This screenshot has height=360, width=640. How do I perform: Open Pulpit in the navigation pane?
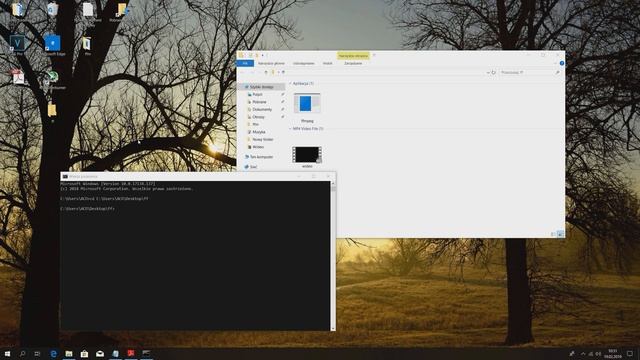[x=257, y=94]
